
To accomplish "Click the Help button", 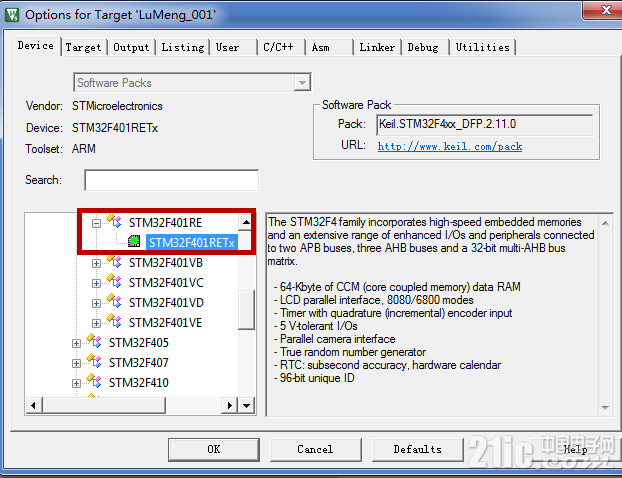I will click(x=575, y=449).
